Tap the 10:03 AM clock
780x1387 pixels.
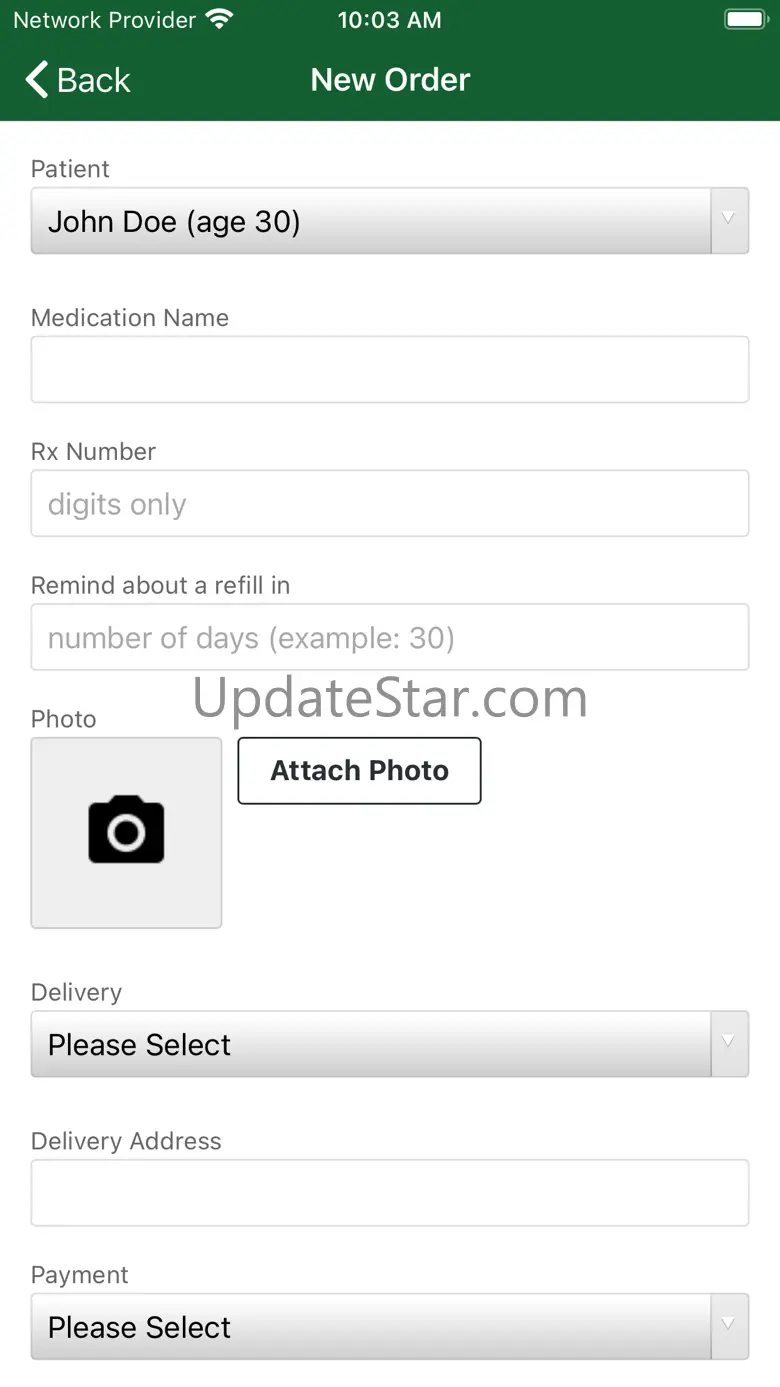[389, 20]
